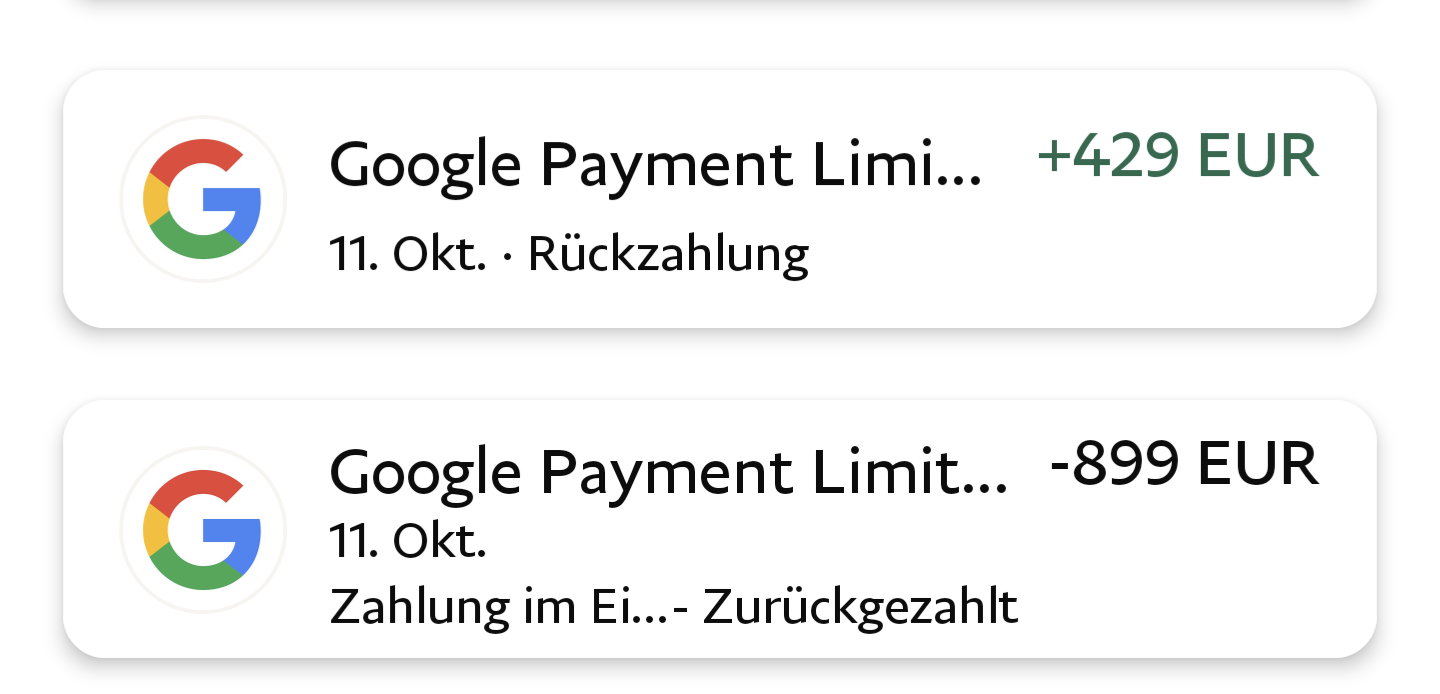Expand the truncated "Google Payment Limi..." ellipsis

(x=962, y=180)
